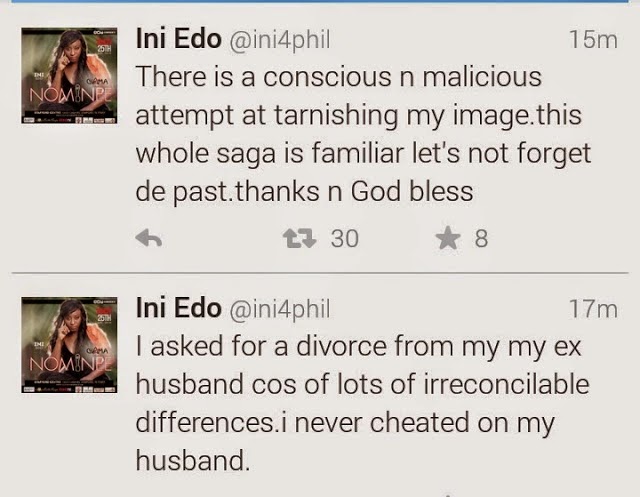
Task: Click the 17m timestamp
Action: pyautogui.click(x=592, y=310)
